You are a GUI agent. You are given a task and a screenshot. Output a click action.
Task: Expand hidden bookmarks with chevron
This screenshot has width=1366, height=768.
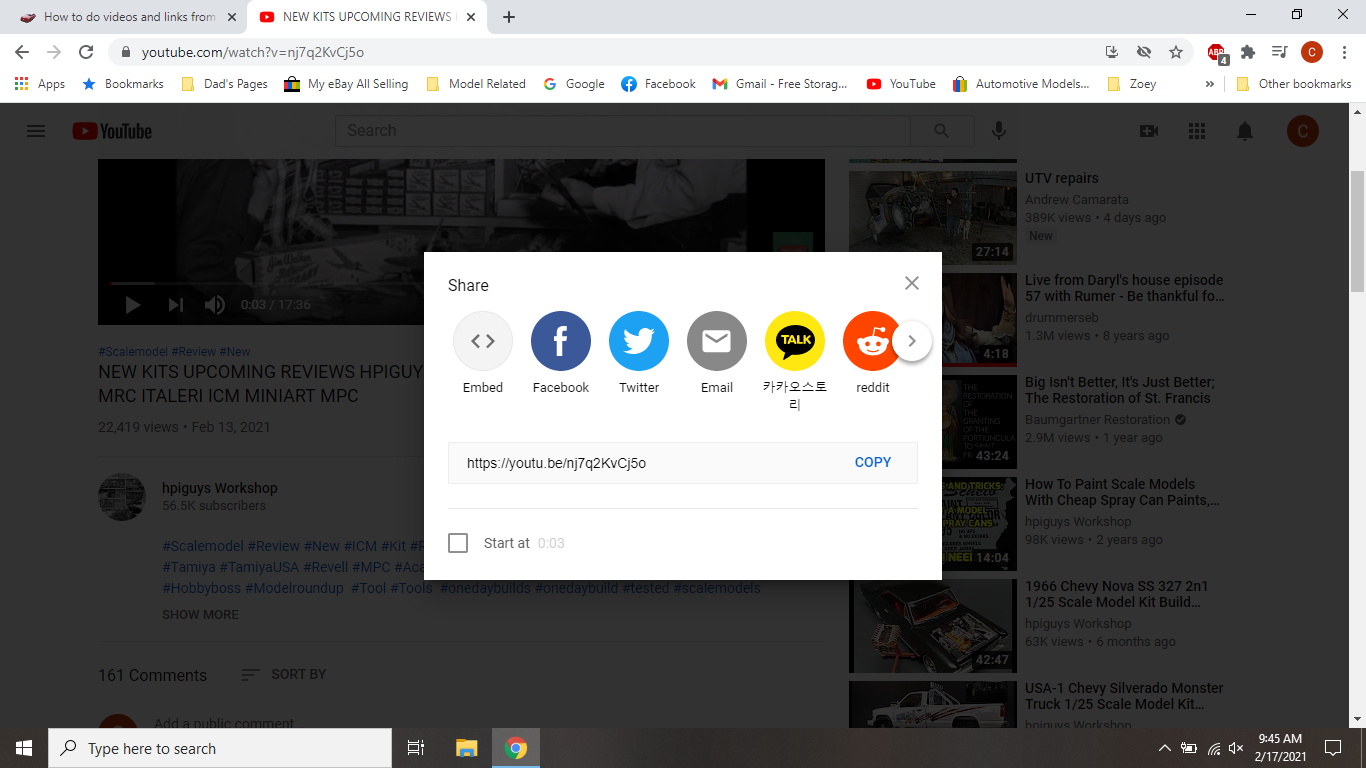1209,84
